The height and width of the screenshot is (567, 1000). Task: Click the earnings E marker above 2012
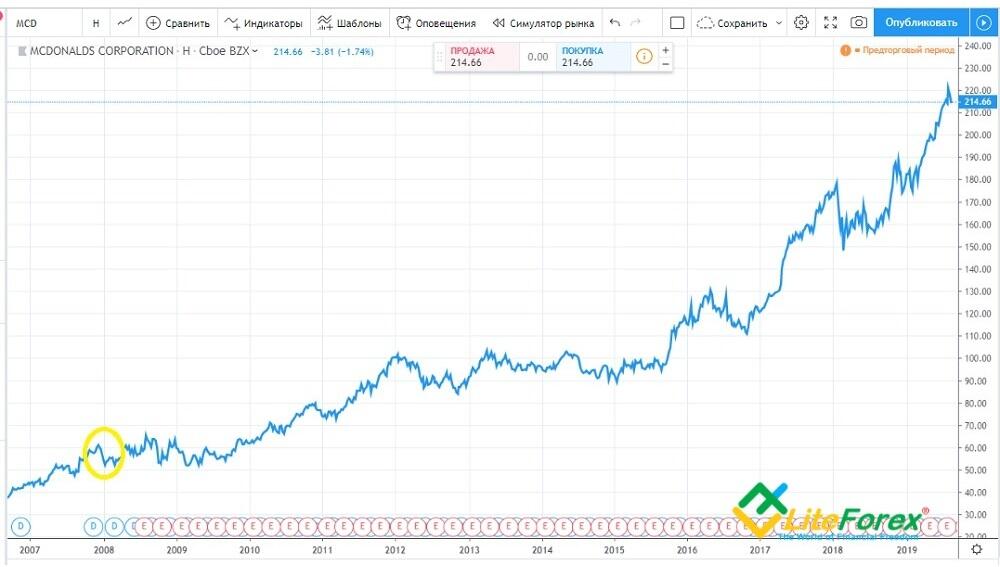tap(399, 526)
